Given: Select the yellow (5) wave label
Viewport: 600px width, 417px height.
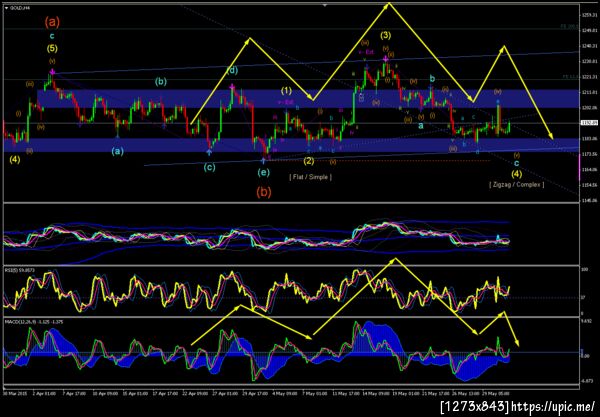Looking at the screenshot, I should coord(52,49).
